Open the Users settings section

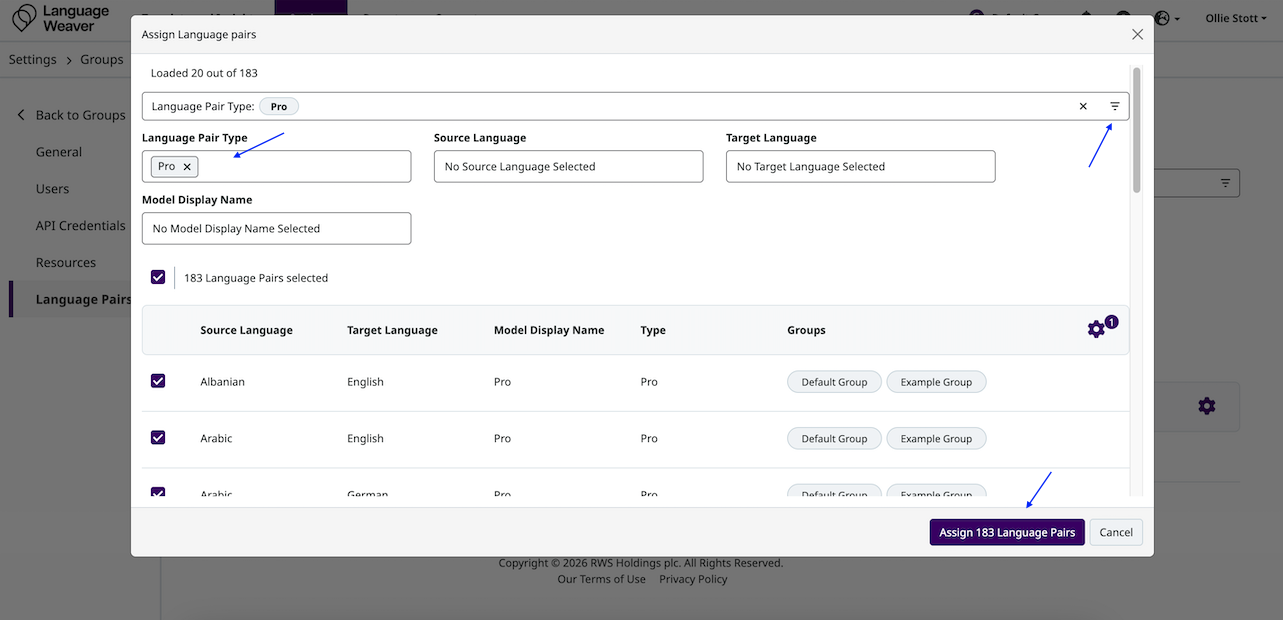pos(53,189)
